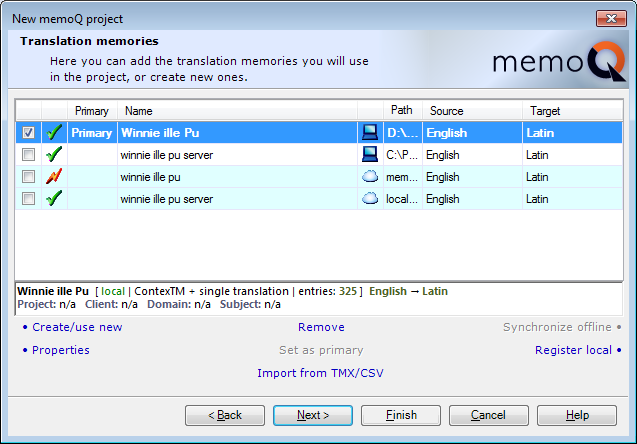Click 'Import from TMX/CSV' link
This screenshot has height=444, width=637.
(321, 373)
